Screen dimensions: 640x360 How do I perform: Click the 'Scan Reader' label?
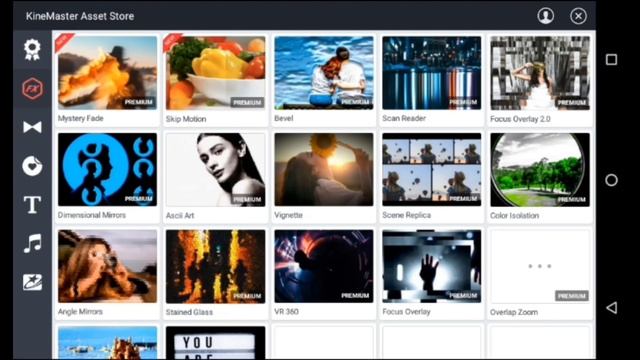coord(404,118)
